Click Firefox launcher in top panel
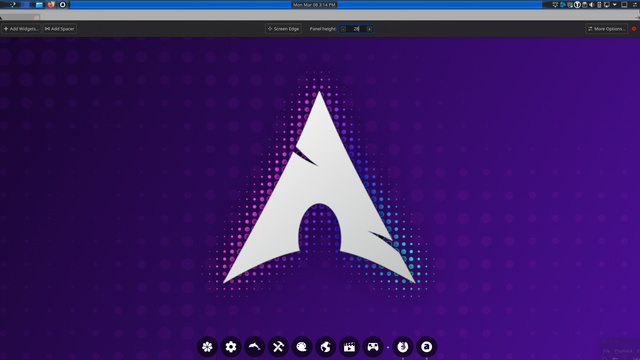Screen dimensions: 640x360 click(51, 4)
